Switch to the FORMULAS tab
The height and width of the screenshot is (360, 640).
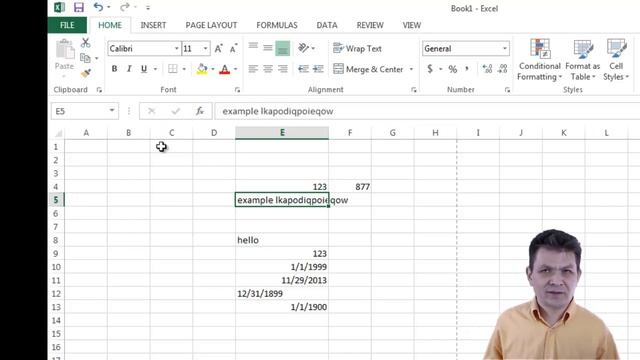pos(277,25)
